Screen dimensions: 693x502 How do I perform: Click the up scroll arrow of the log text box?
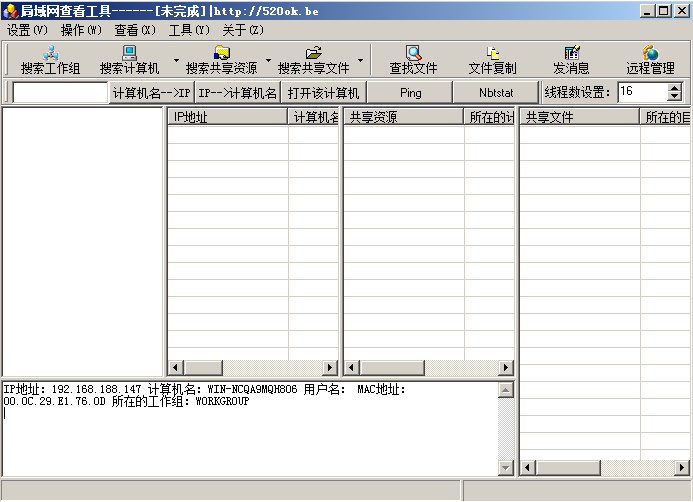coord(506,390)
